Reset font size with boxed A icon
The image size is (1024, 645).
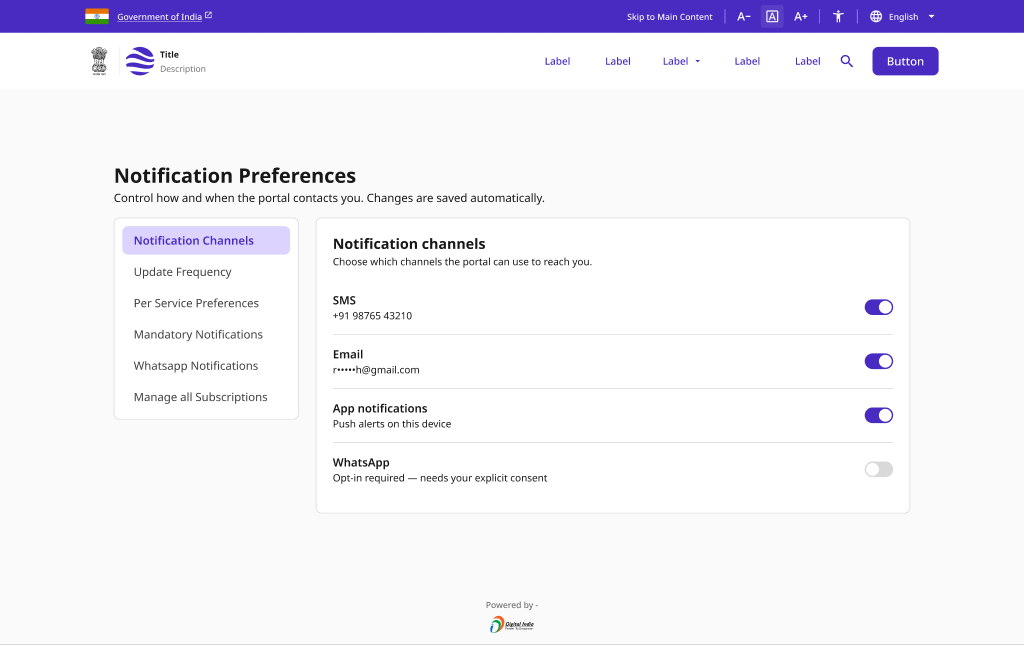pos(772,17)
